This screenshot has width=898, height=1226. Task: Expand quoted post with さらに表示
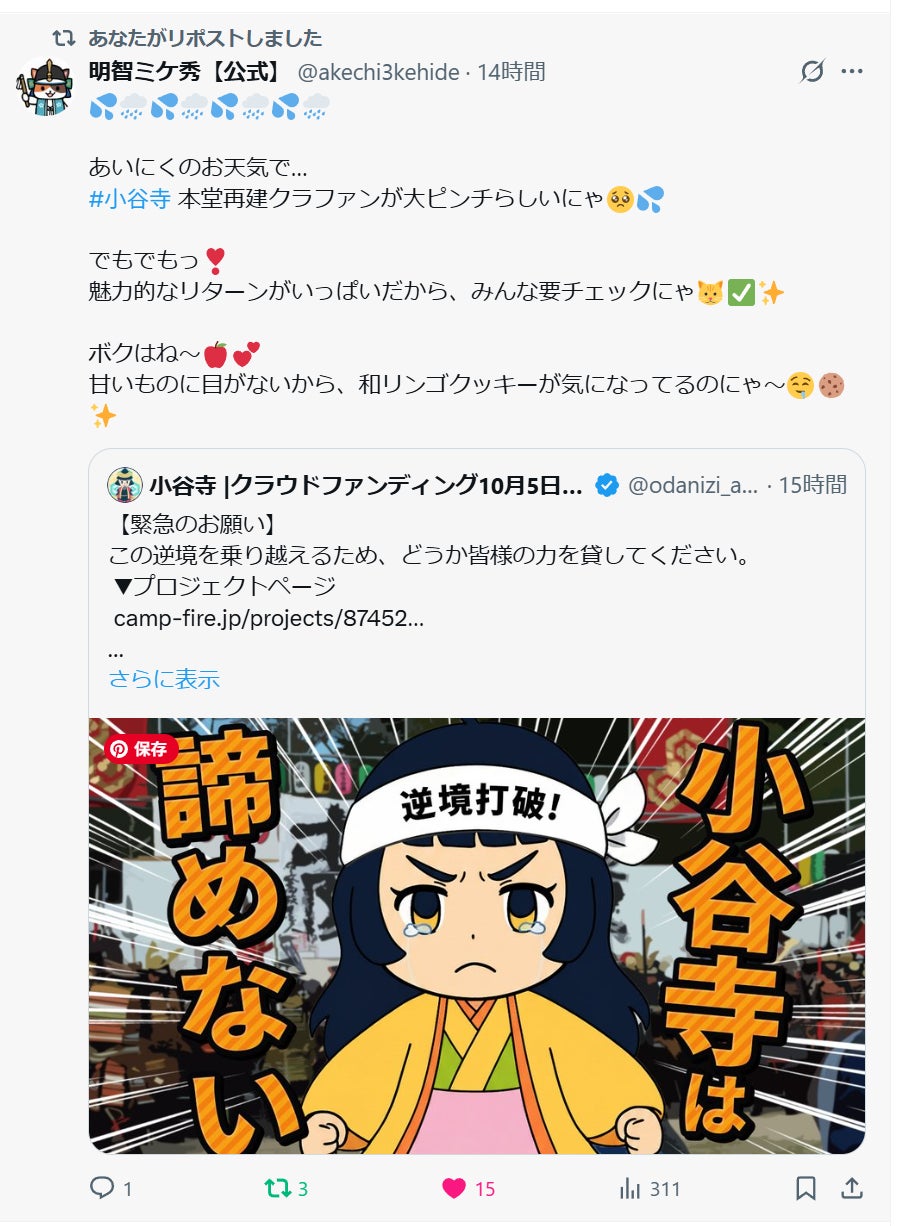(164, 679)
